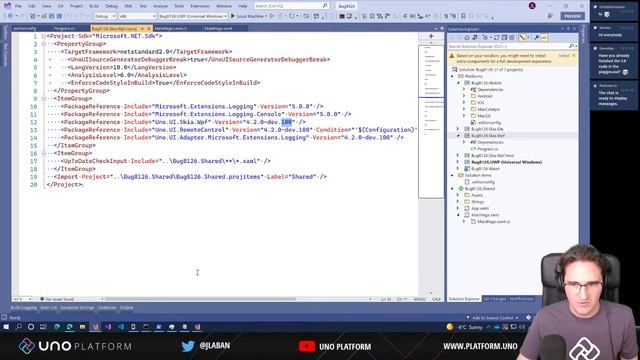Switch to the MainPage.xaml.cs editor tab

click(171, 29)
